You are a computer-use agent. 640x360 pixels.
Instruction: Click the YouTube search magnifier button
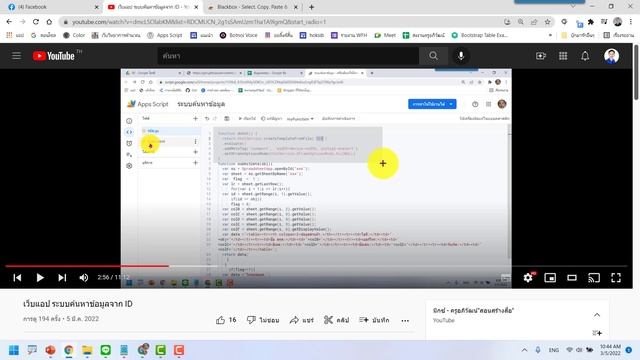coord(433,56)
